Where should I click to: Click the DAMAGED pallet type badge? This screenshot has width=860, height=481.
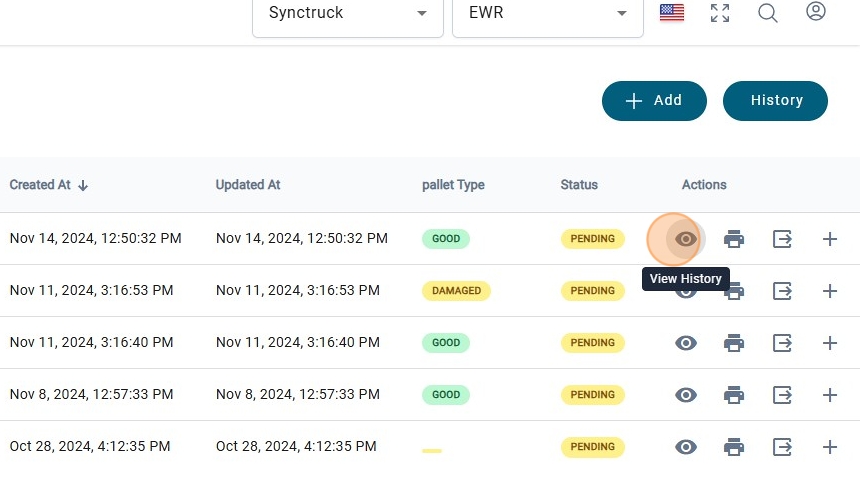(456, 291)
